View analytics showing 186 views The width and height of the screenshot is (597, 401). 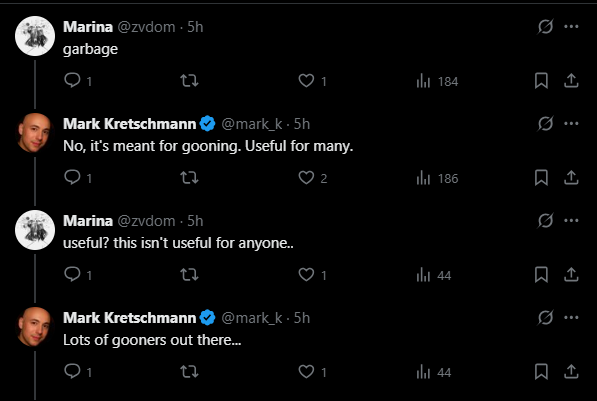tap(437, 178)
